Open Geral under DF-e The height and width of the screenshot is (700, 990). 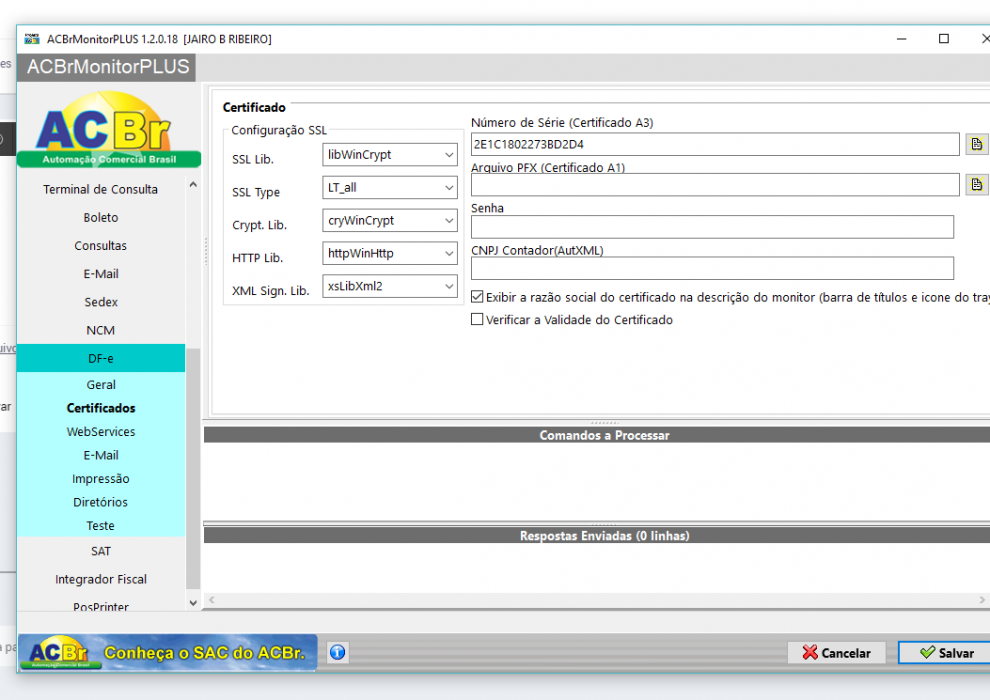coord(100,384)
